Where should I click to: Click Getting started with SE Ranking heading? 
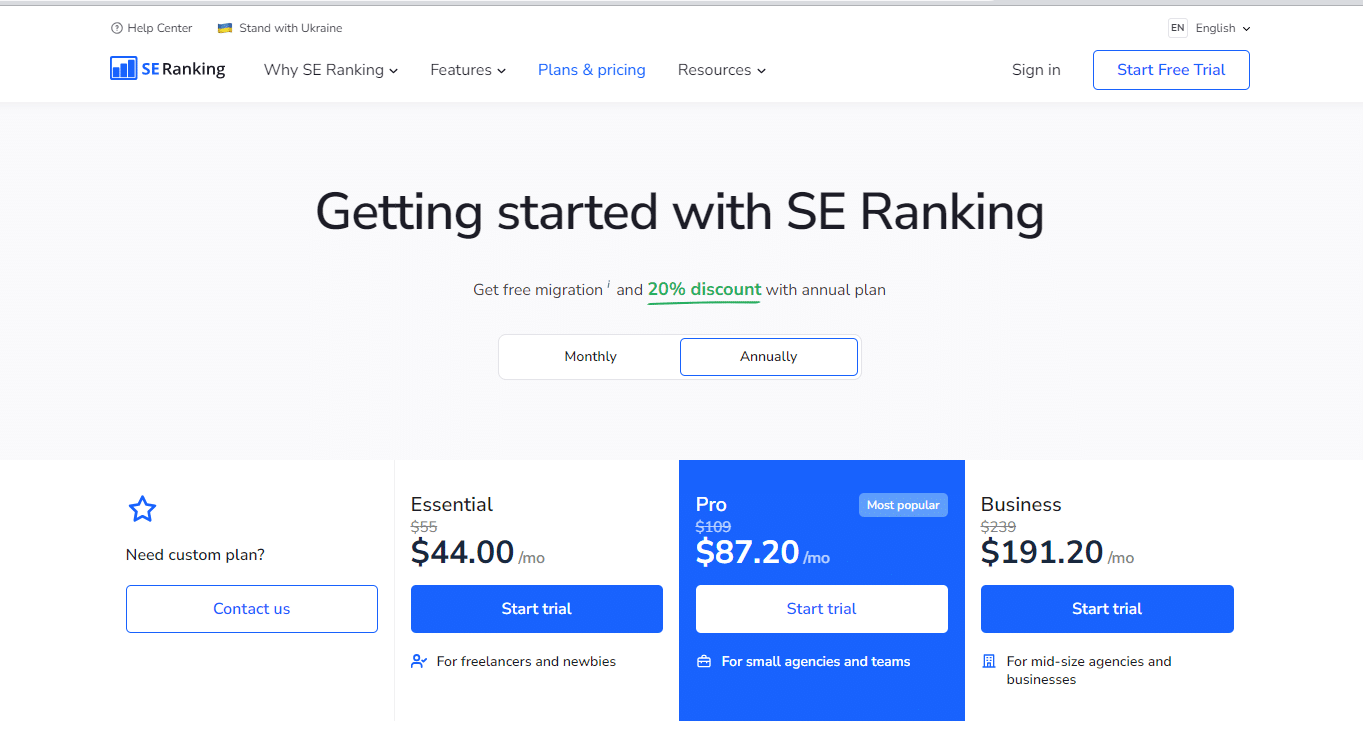tap(680, 212)
